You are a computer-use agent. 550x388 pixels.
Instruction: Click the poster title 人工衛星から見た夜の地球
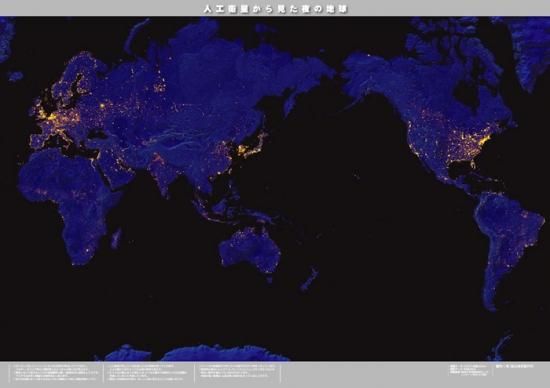click(275, 9)
